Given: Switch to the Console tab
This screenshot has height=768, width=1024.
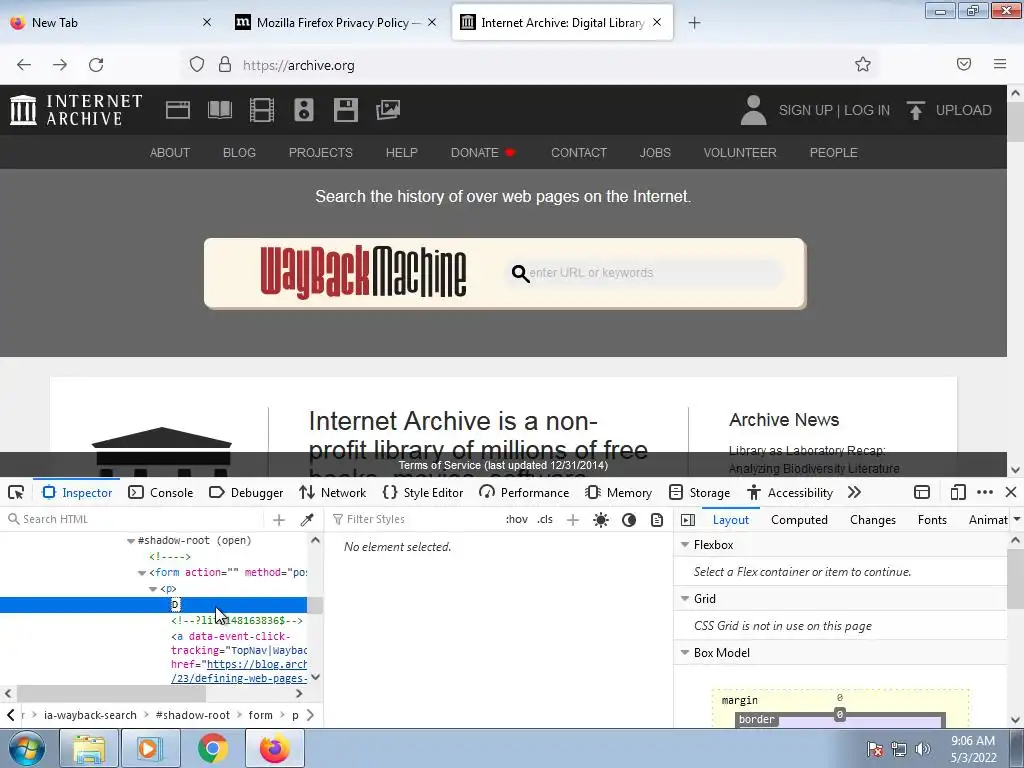Looking at the screenshot, I should pos(161,492).
